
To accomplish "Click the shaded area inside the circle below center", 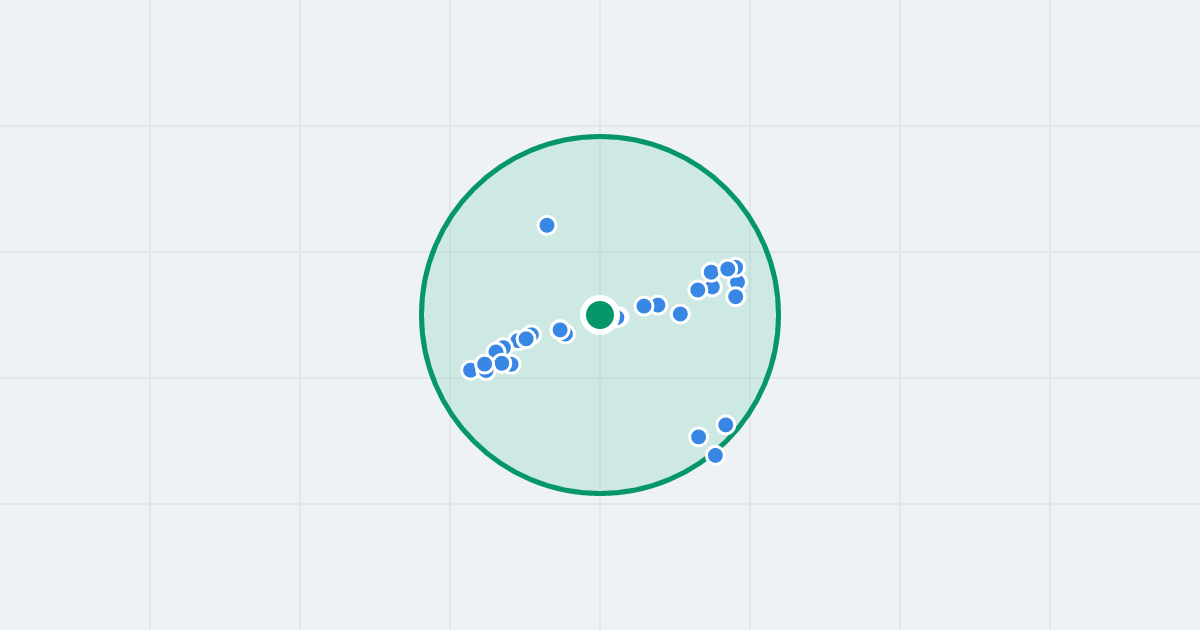I will pyautogui.click(x=600, y=420).
